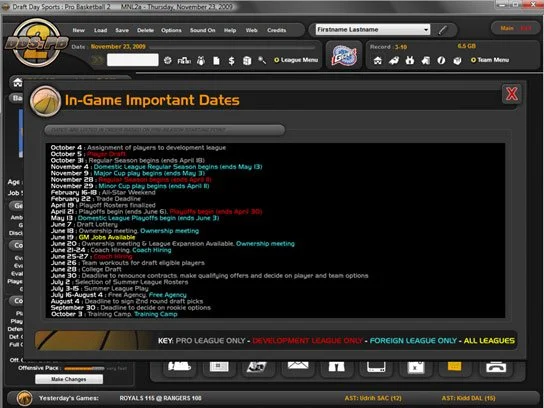Toggle the Sound On option
The image size is (544, 408).
(x=202, y=30)
